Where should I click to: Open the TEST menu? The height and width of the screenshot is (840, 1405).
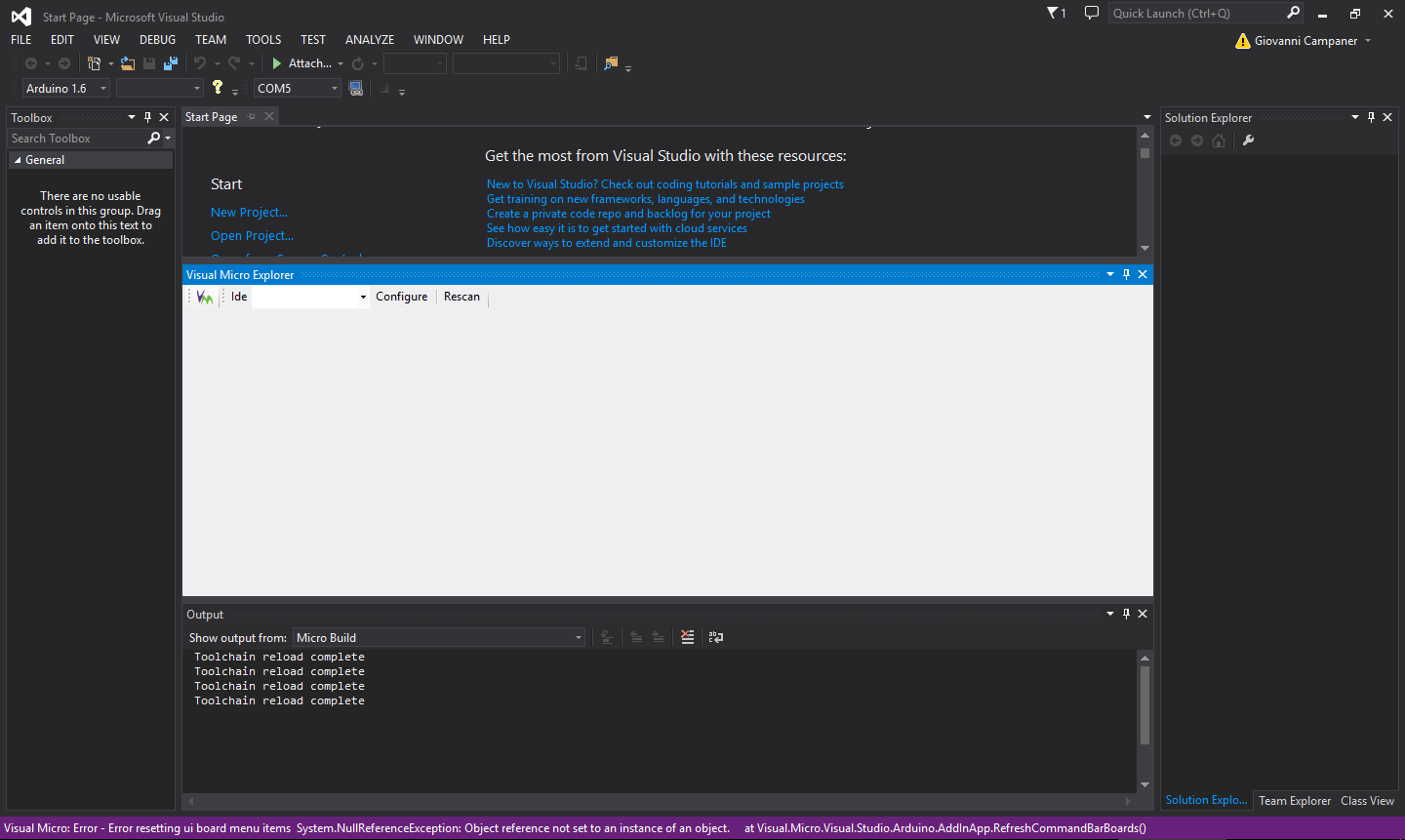click(313, 40)
